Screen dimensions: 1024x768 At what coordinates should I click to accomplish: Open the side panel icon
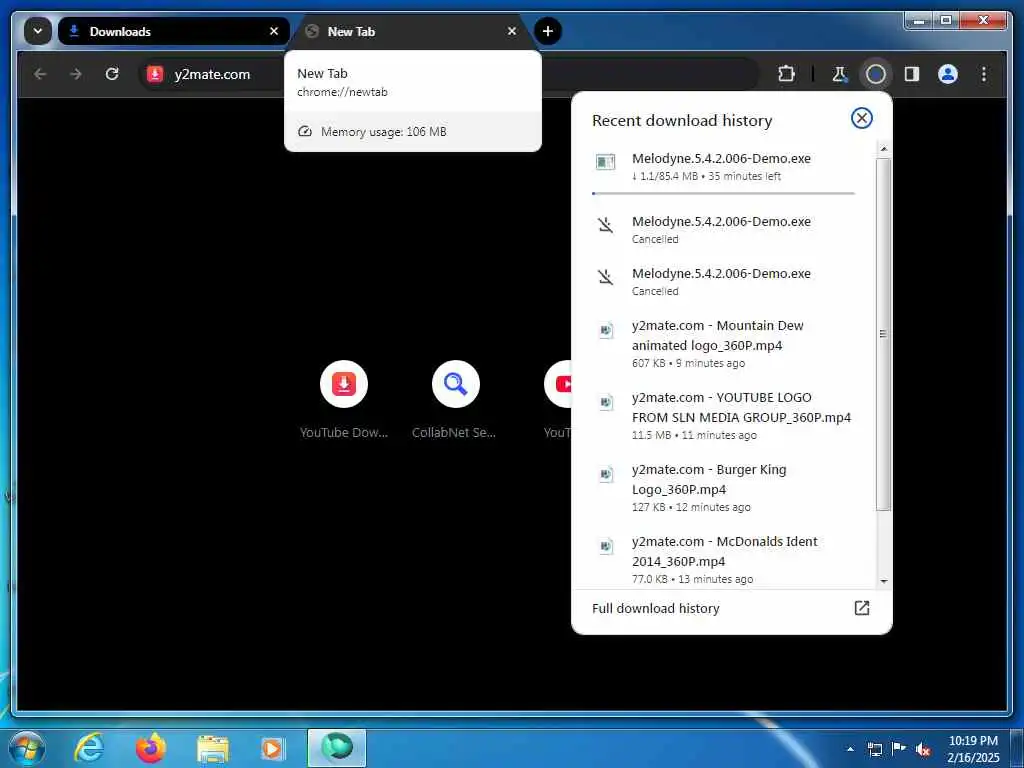pos(912,74)
